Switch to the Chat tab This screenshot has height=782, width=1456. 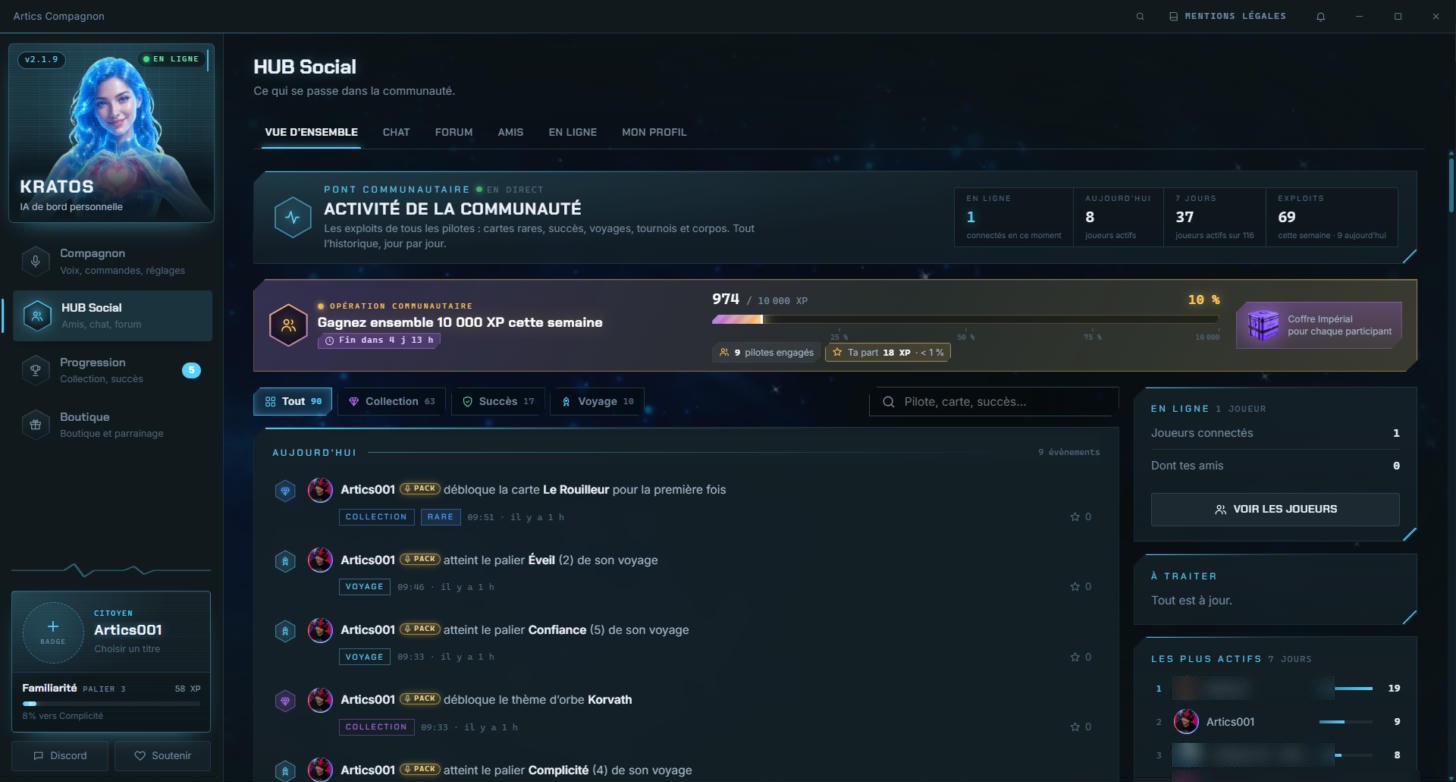pyautogui.click(x=396, y=132)
